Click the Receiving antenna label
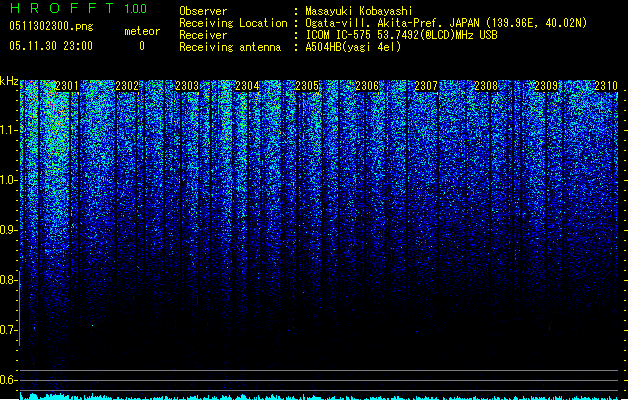 230,47
